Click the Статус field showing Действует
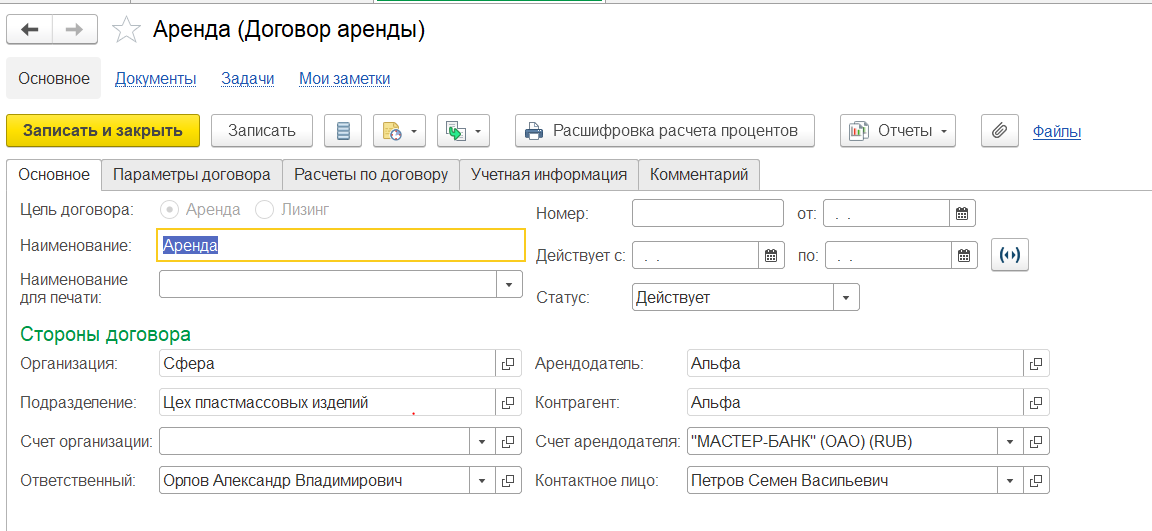Screen dimensions: 1152x531 [x=733, y=297]
